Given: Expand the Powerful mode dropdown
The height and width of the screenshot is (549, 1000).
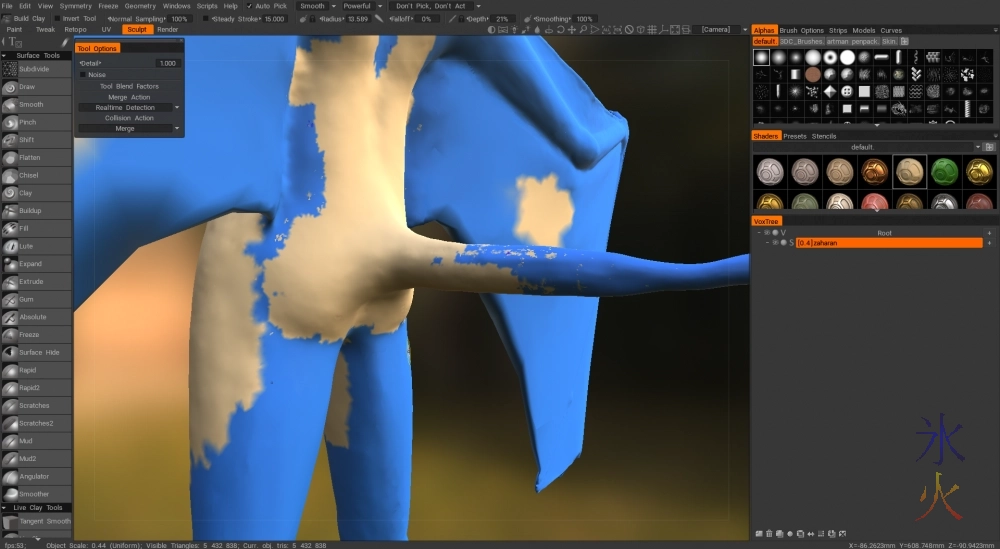Looking at the screenshot, I should 363,6.
